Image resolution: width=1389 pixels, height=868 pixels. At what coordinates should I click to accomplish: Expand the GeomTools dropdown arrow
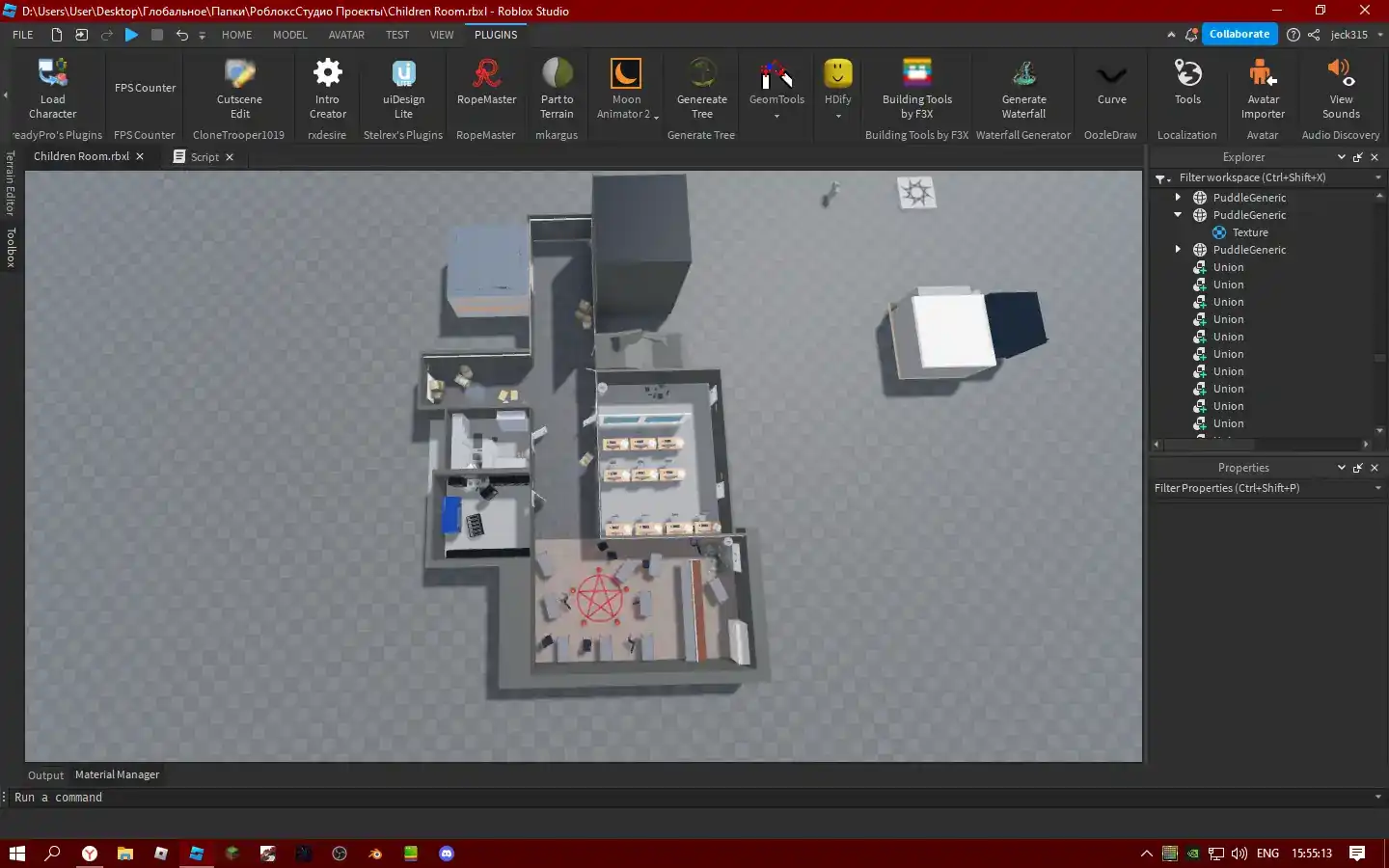[x=776, y=116]
